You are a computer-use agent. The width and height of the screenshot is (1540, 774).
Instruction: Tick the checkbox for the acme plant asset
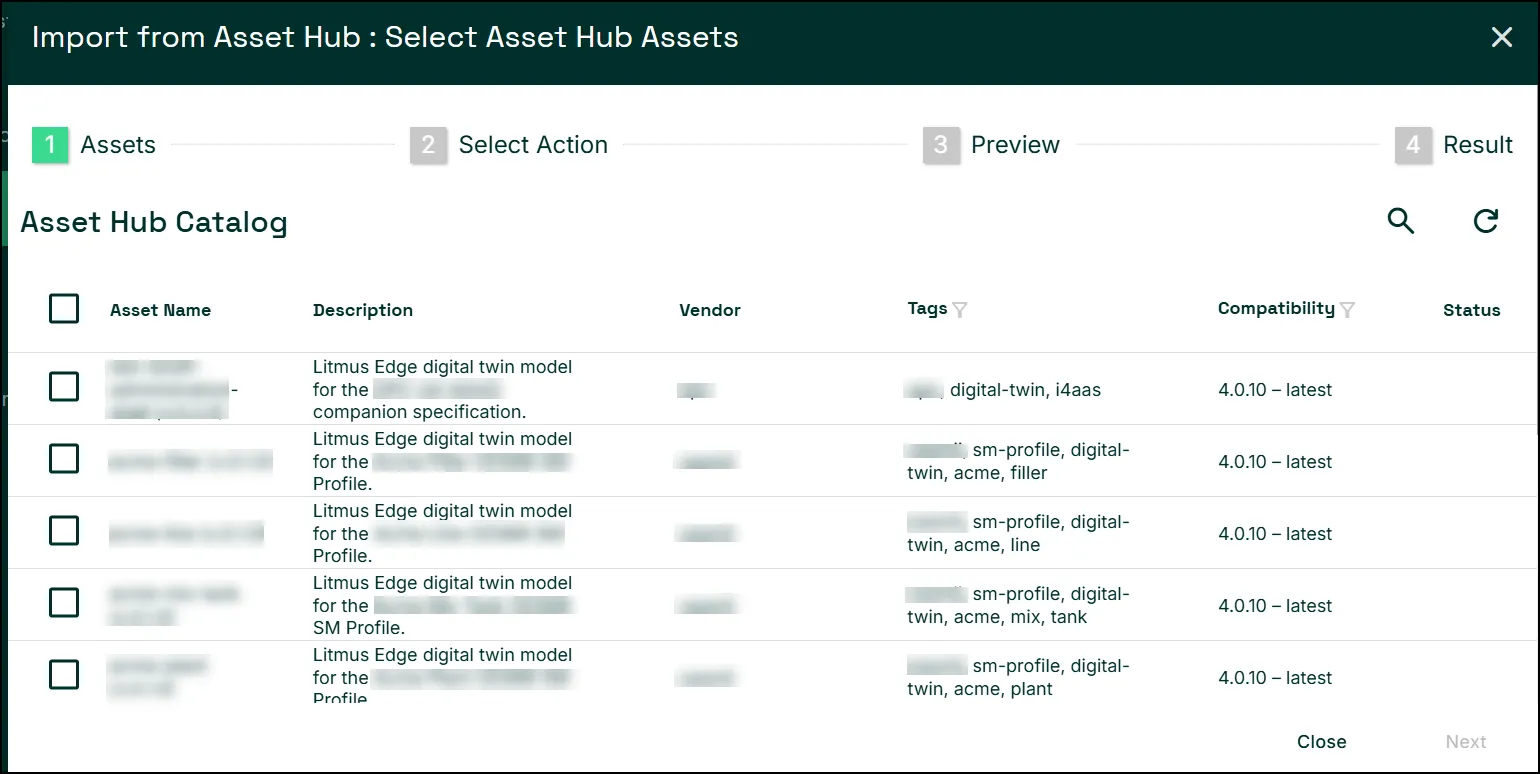tap(64, 674)
